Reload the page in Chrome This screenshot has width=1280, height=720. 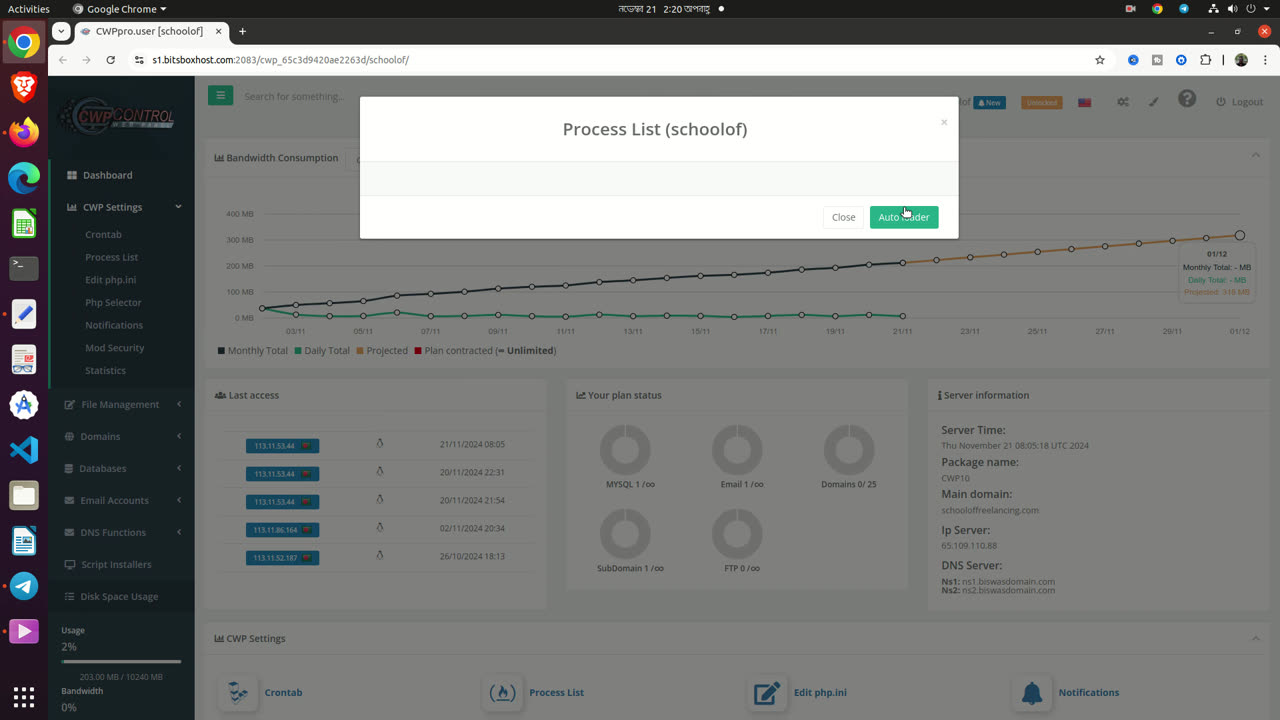point(110,60)
